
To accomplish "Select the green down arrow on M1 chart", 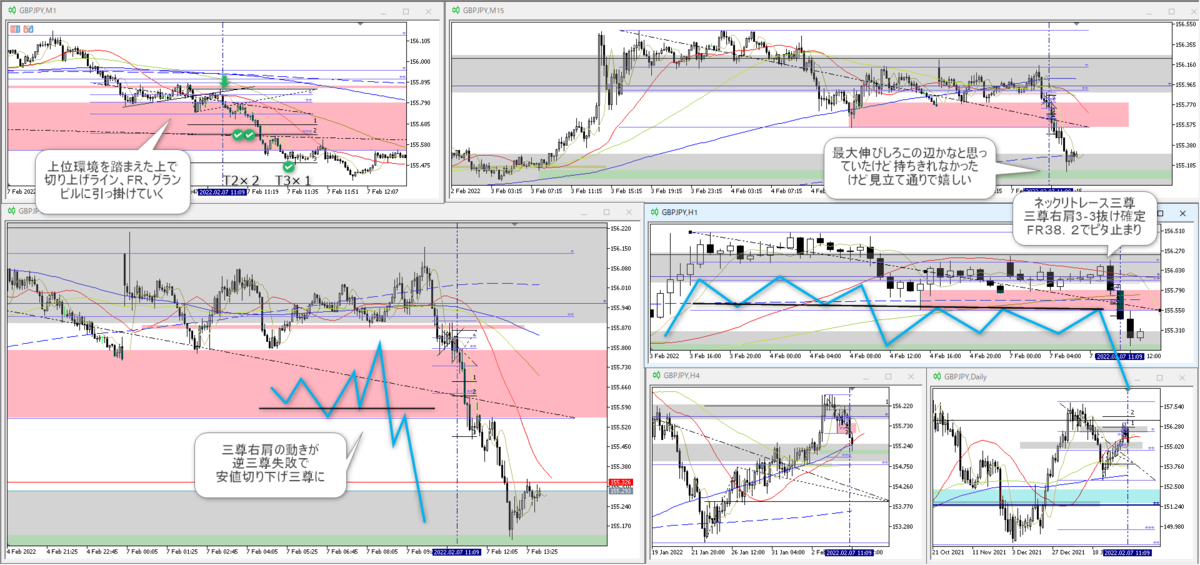I will 225,81.
